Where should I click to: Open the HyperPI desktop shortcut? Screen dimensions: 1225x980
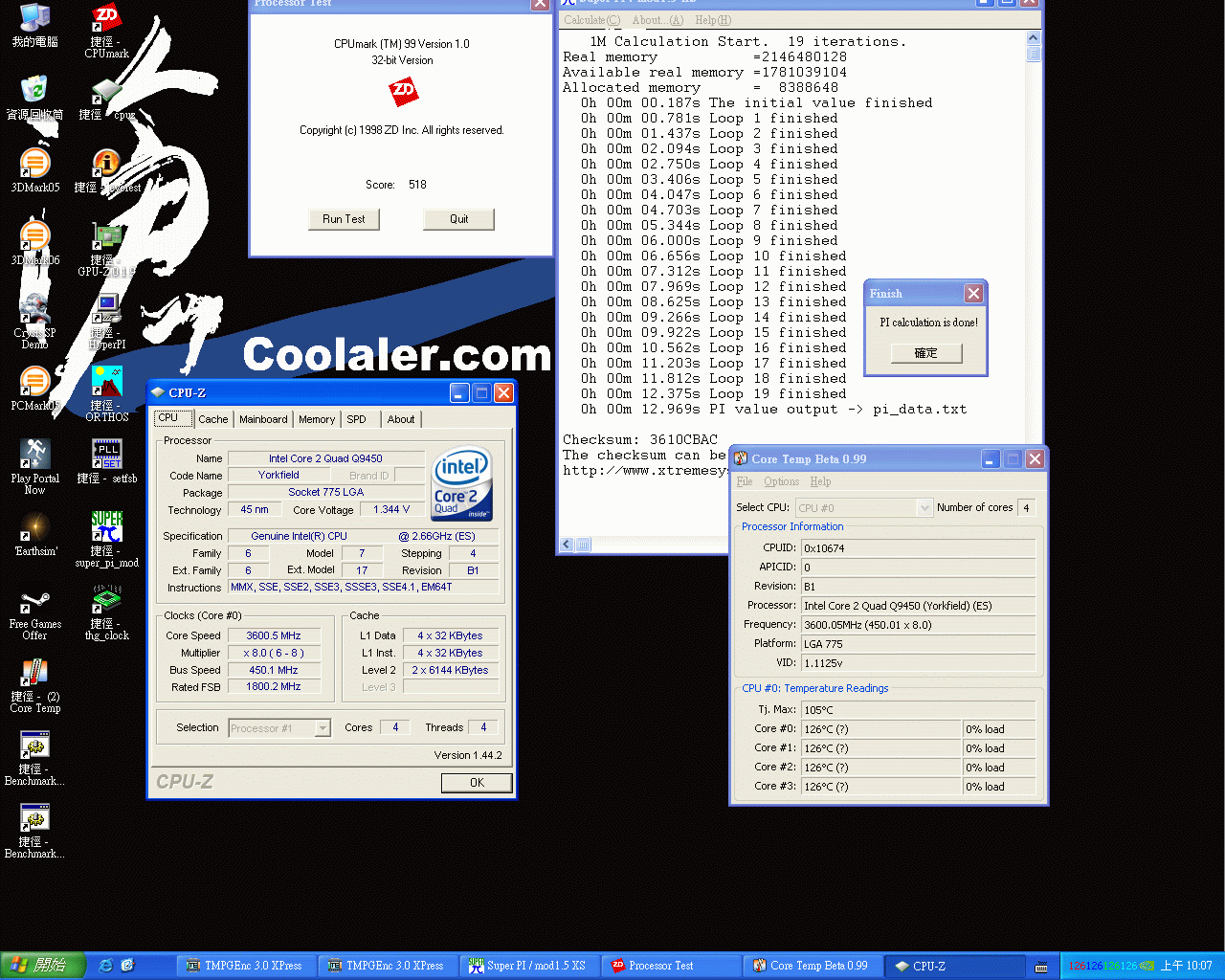point(107,321)
